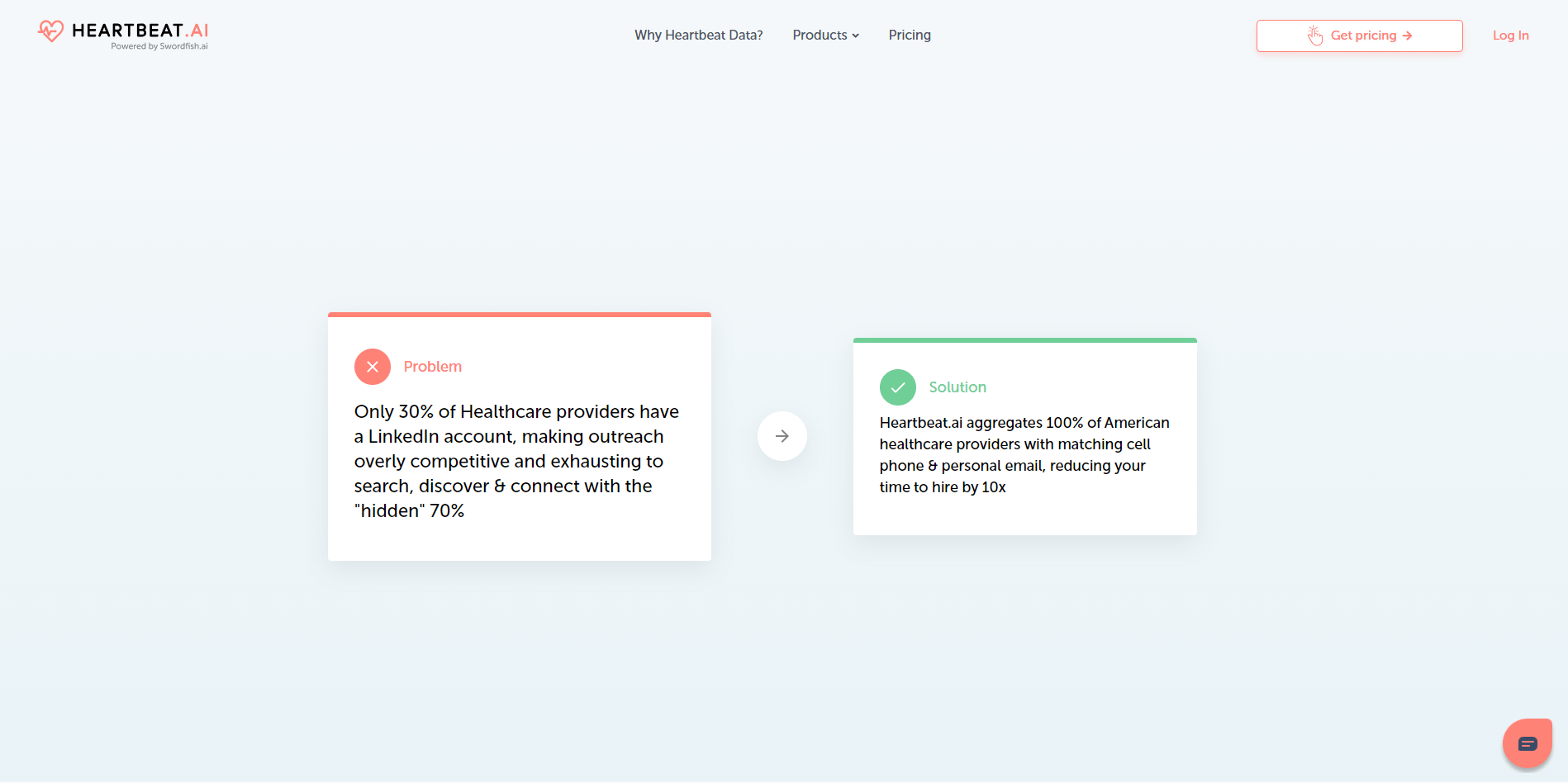Click the HEARTBEAT.AI wordmark
This screenshot has width=1568, height=783.
(x=140, y=31)
